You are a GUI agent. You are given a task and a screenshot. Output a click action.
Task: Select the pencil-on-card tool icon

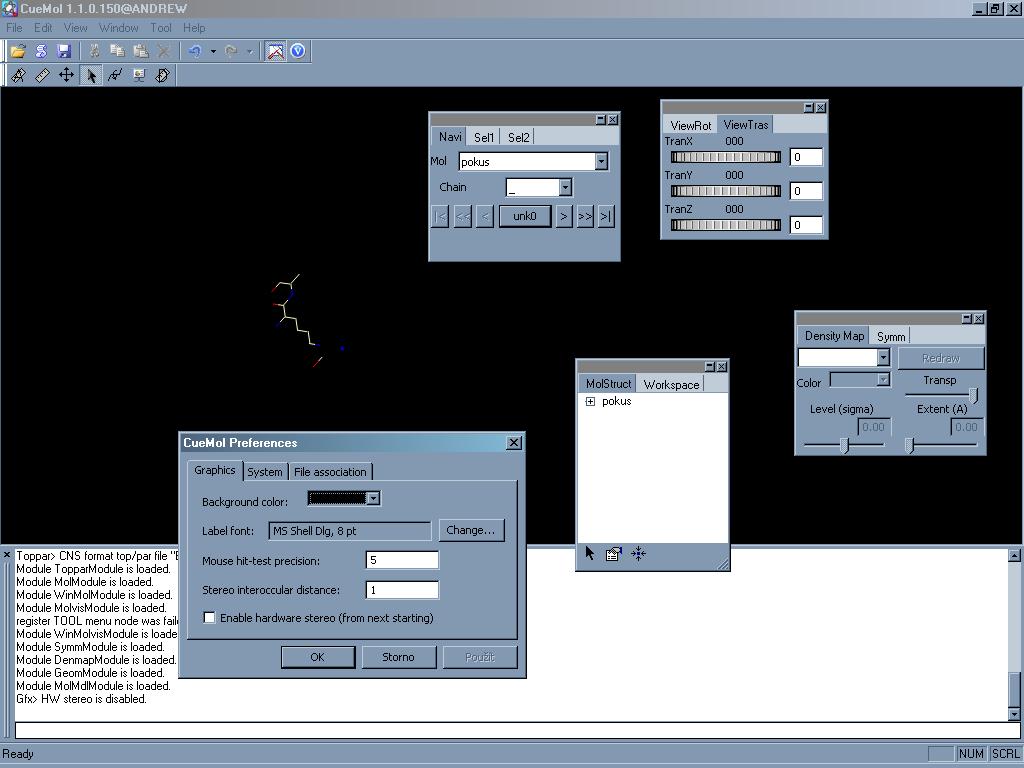click(x=18, y=75)
